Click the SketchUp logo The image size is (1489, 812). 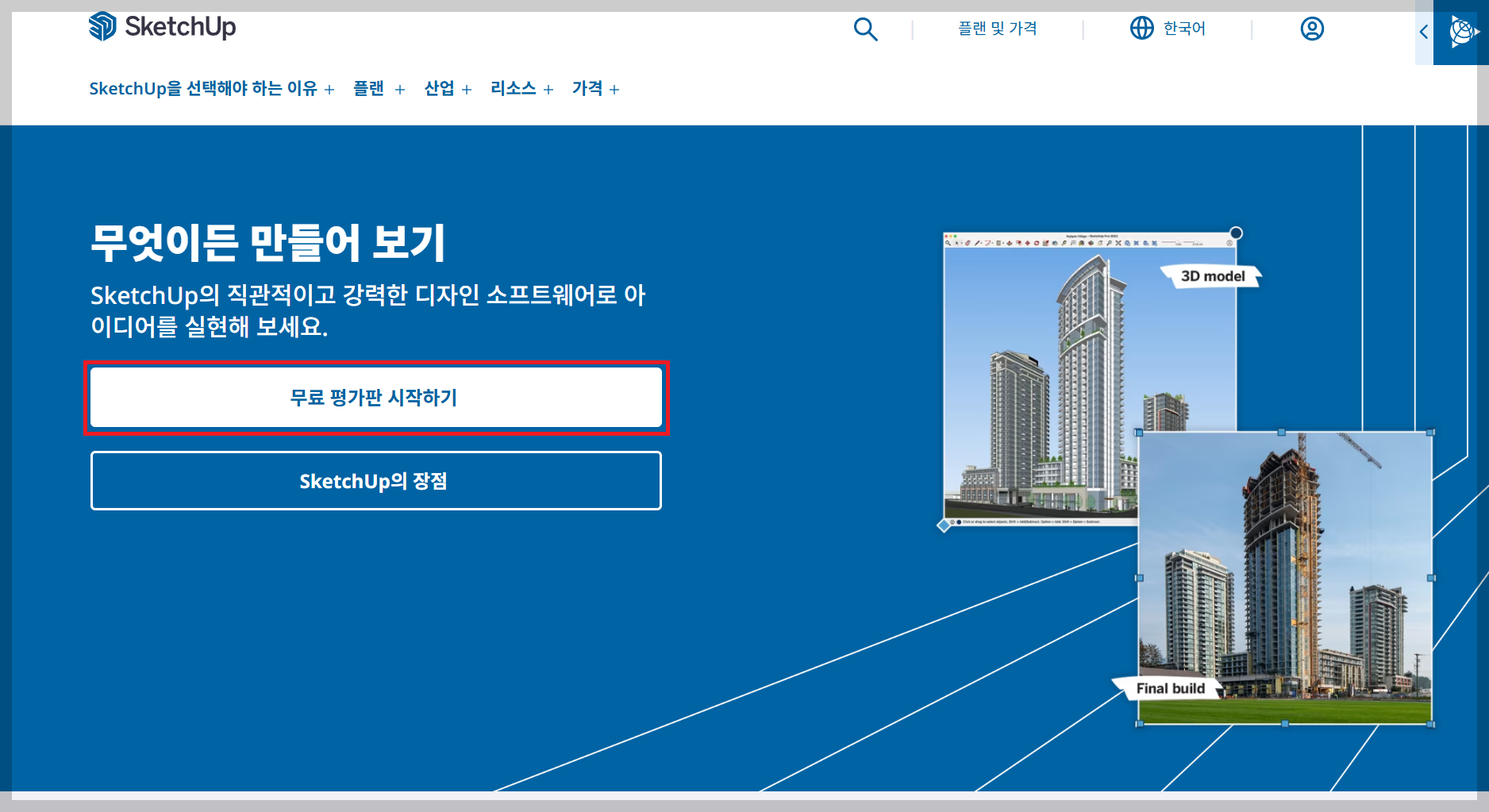point(163,27)
